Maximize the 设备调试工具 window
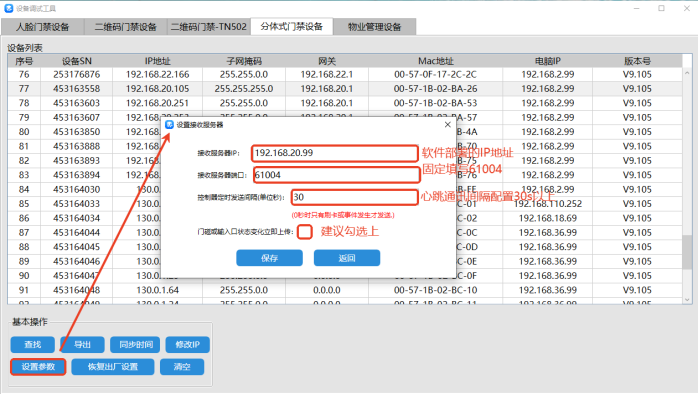The width and height of the screenshot is (698, 394). [661, 8]
